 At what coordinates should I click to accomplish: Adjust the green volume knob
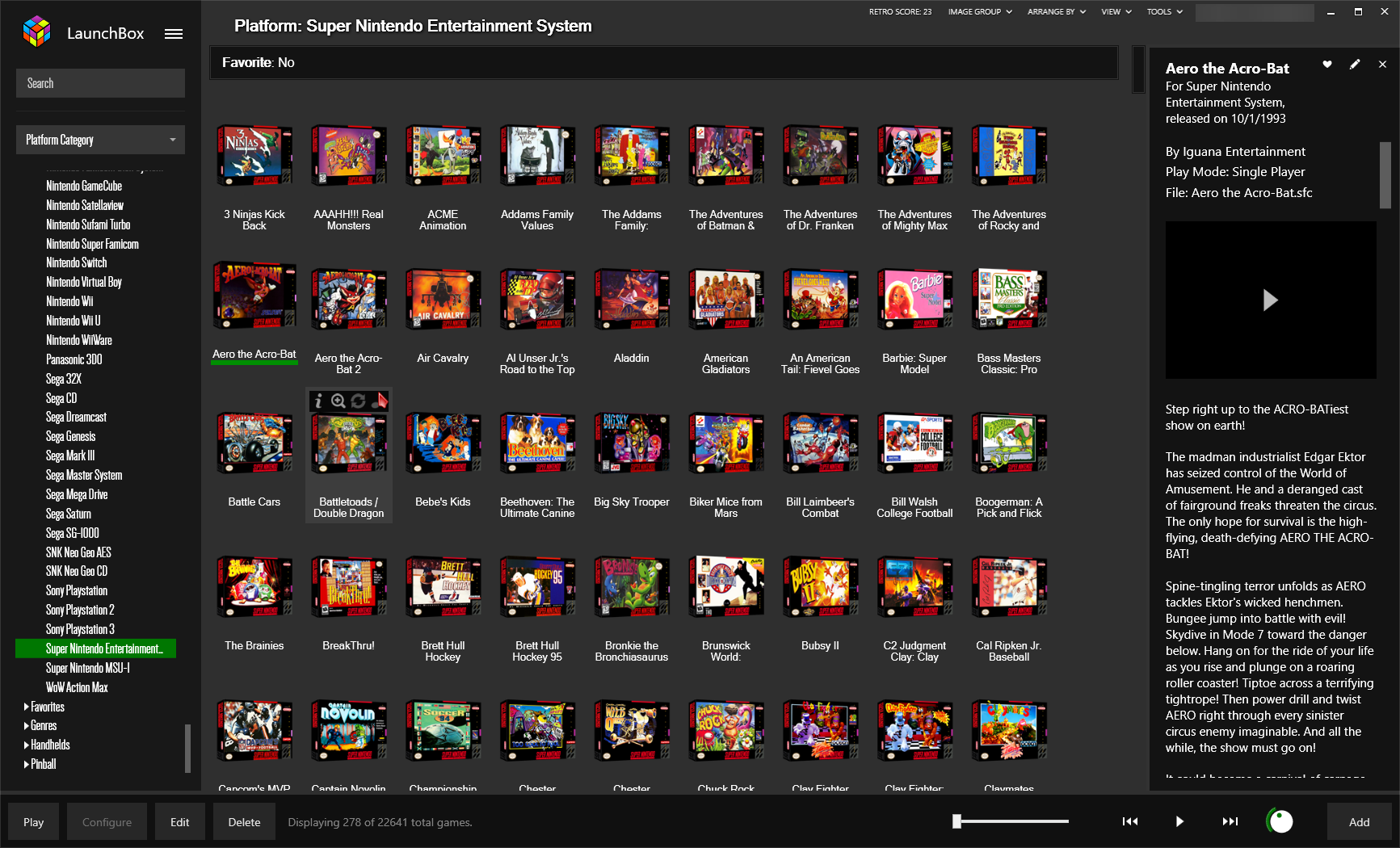tap(1280, 821)
